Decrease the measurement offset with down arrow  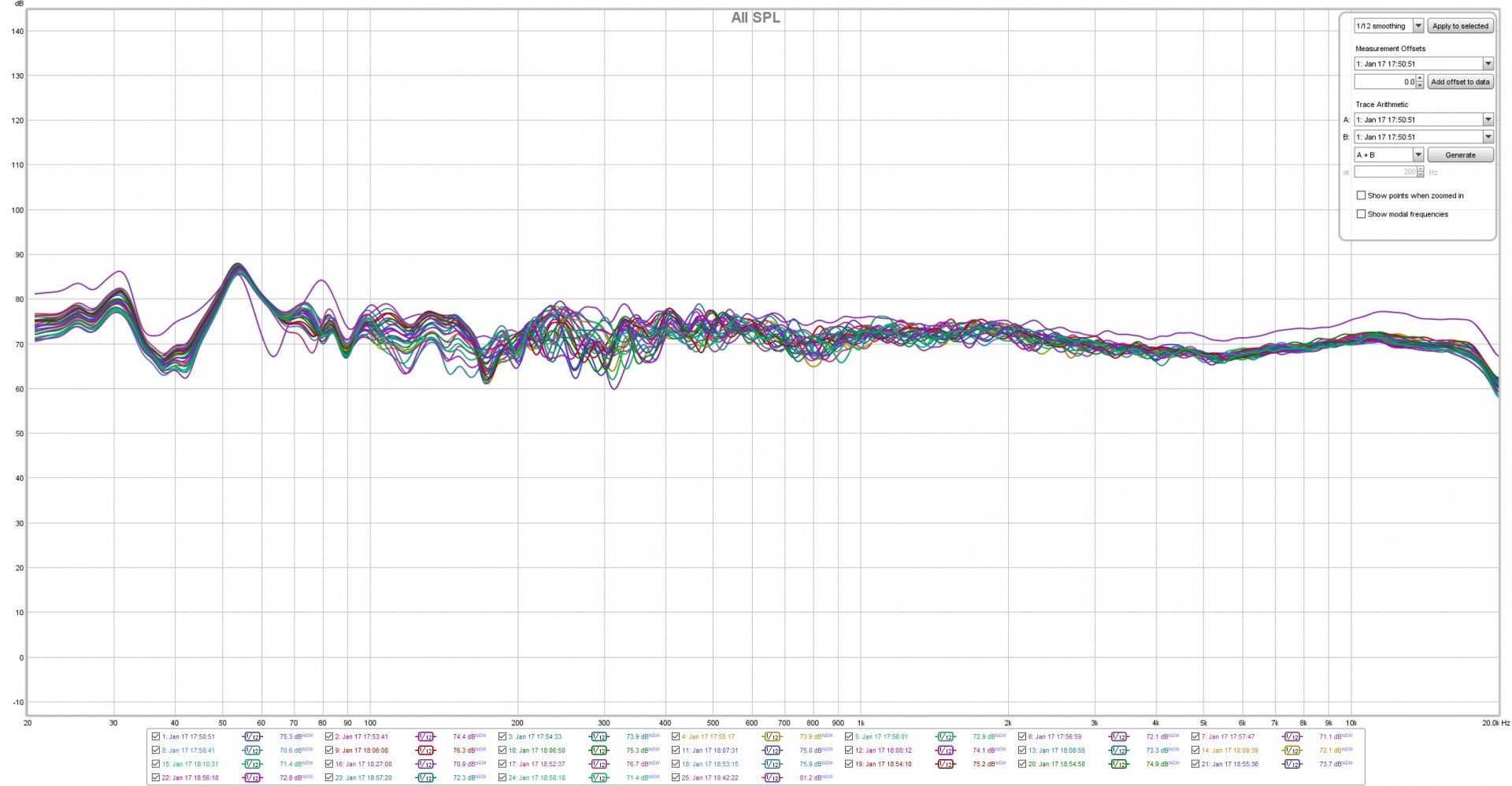pos(1420,85)
